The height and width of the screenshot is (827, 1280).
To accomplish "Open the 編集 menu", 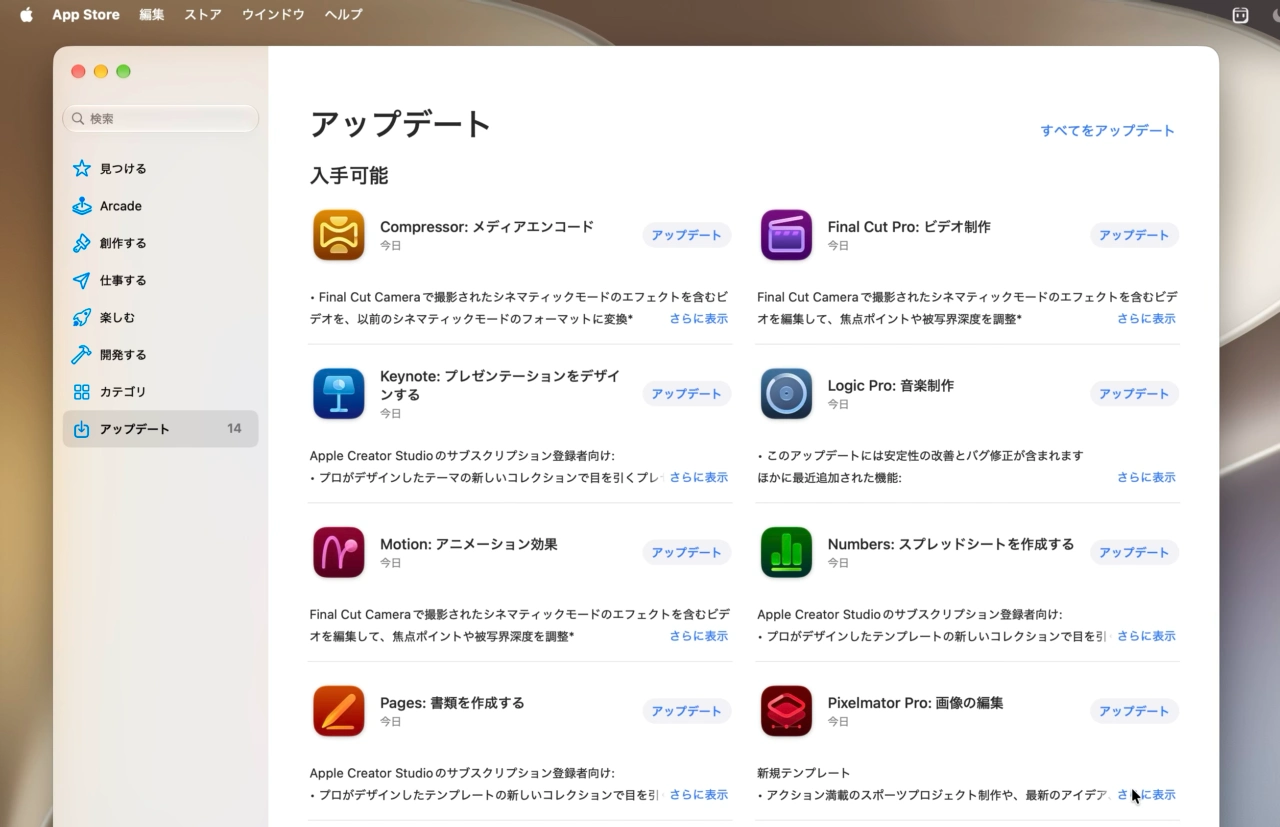I will coord(152,15).
